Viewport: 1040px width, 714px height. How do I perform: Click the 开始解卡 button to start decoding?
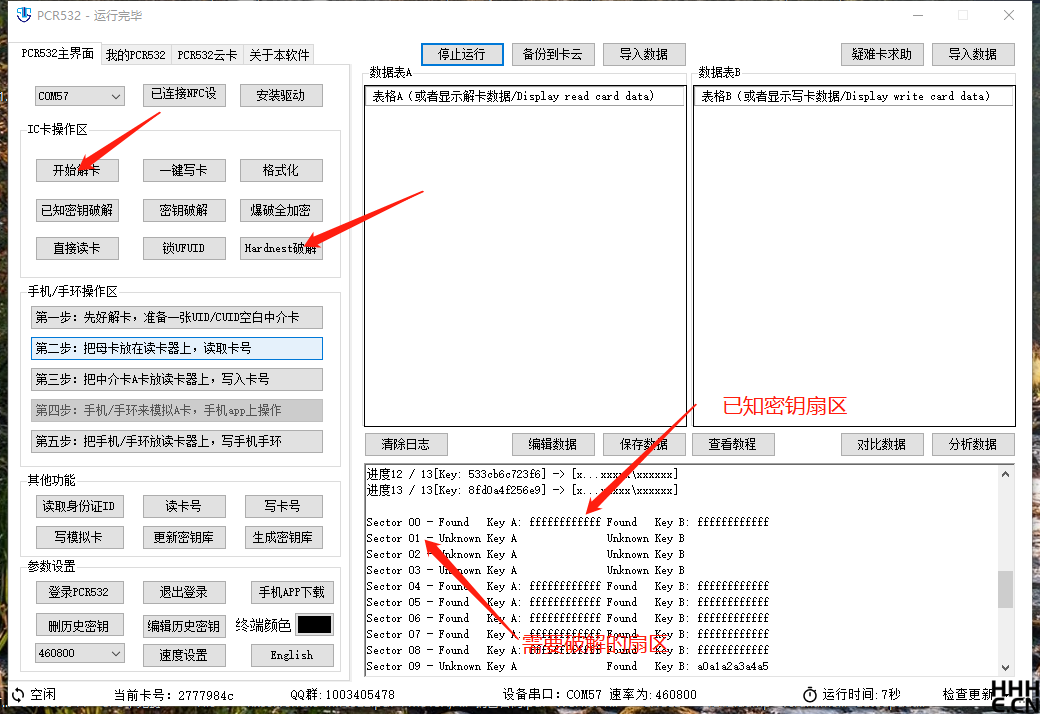click(x=77, y=170)
